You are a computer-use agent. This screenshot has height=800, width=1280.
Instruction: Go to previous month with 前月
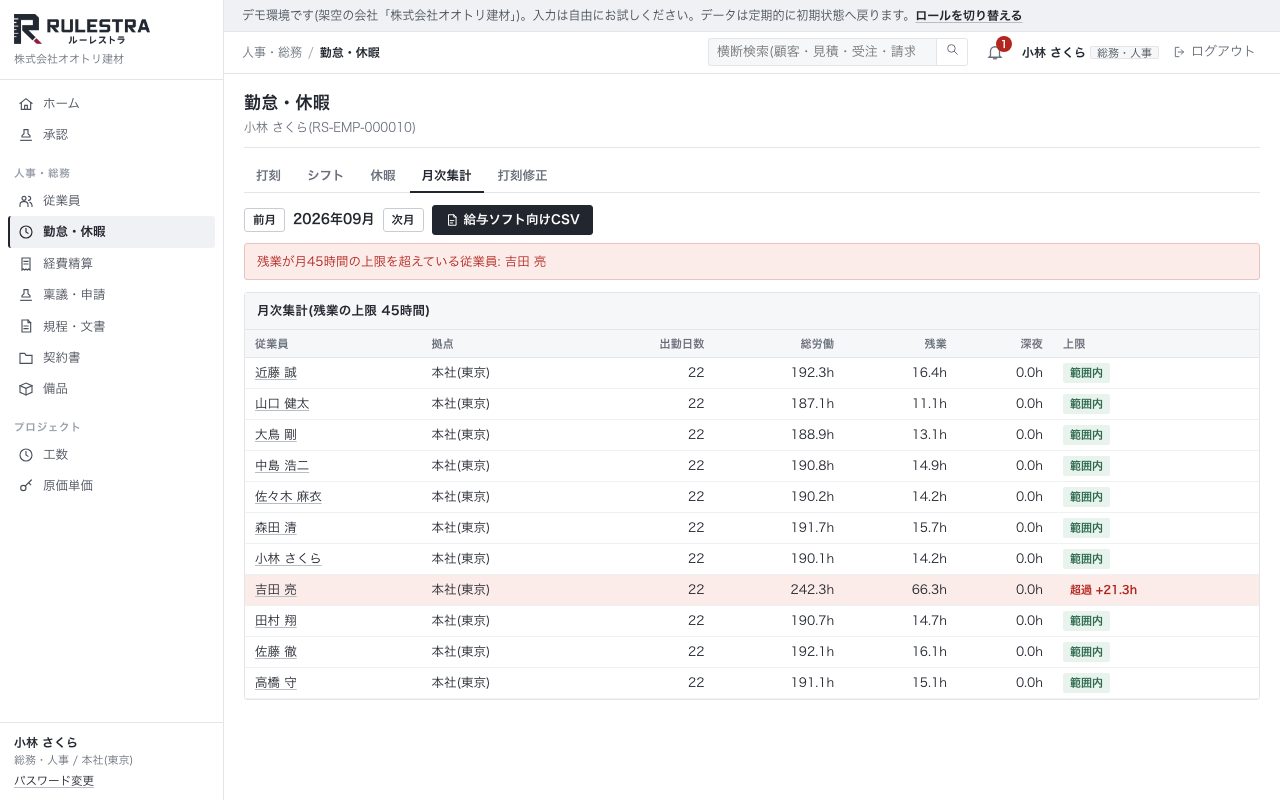[265, 220]
